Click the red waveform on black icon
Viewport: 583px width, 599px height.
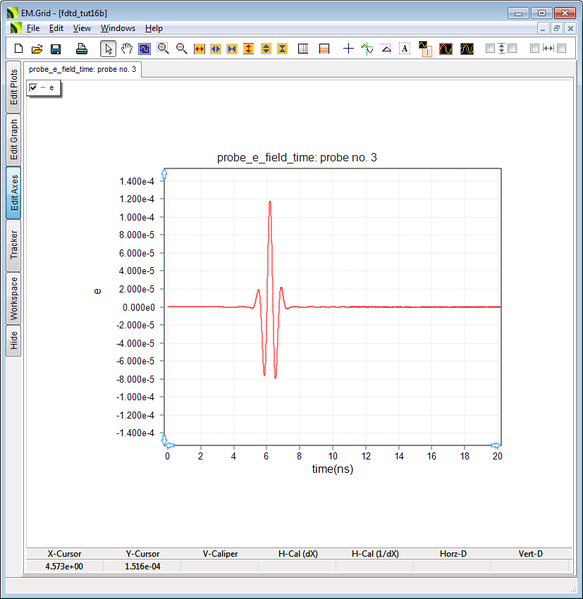coord(446,49)
